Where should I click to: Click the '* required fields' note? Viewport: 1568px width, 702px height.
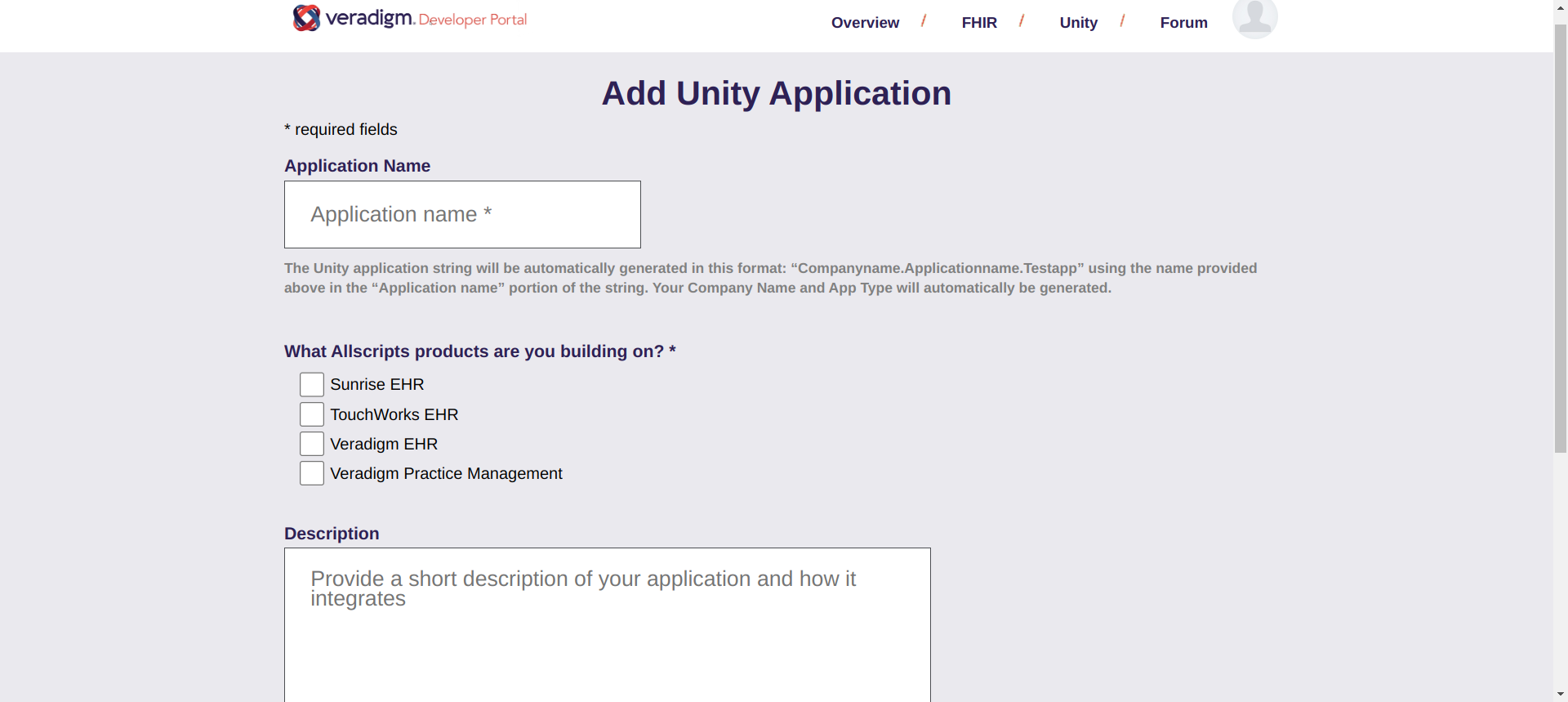pyautogui.click(x=341, y=129)
